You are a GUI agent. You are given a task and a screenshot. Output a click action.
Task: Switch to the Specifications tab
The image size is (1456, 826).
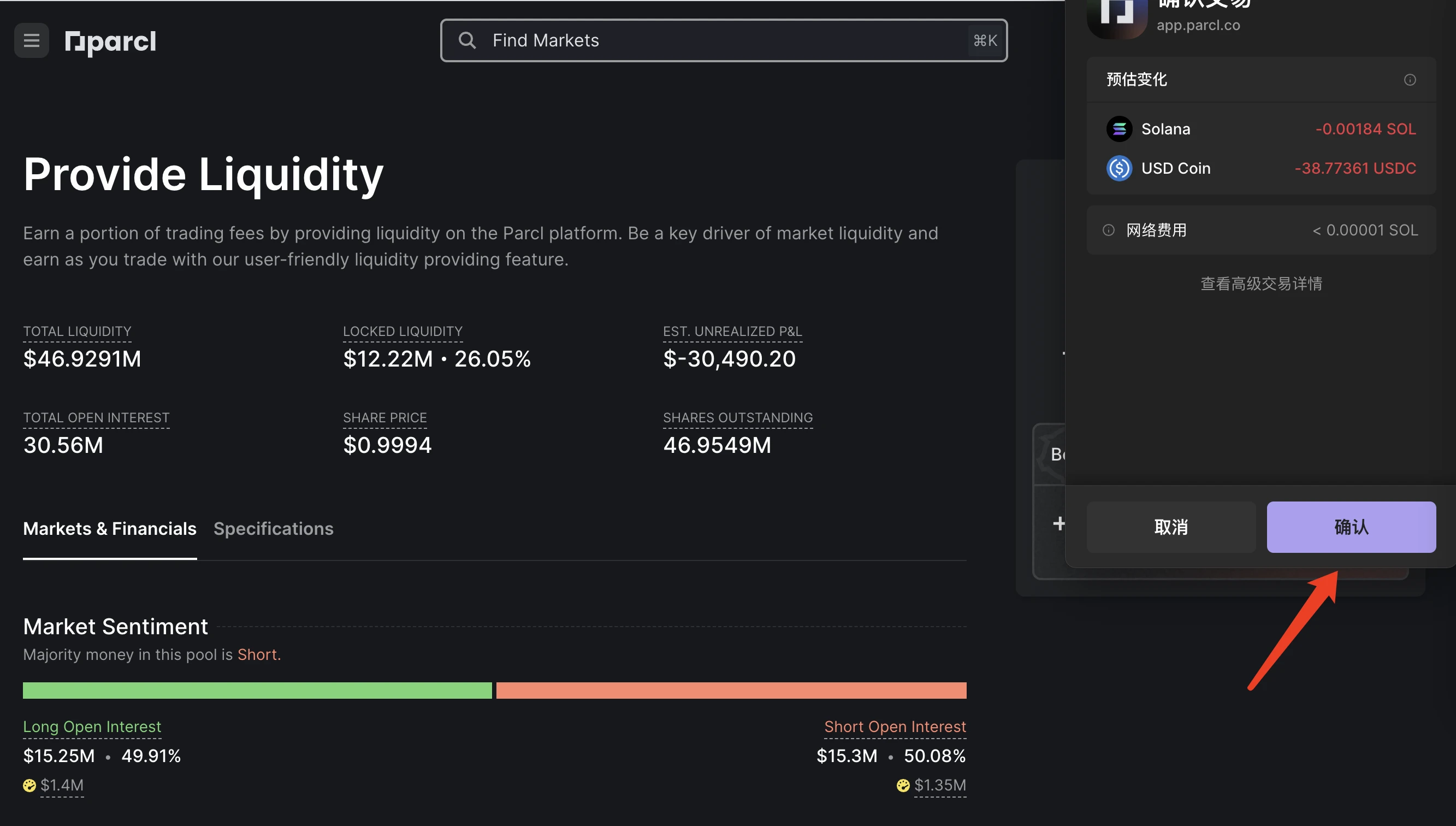click(273, 529)
